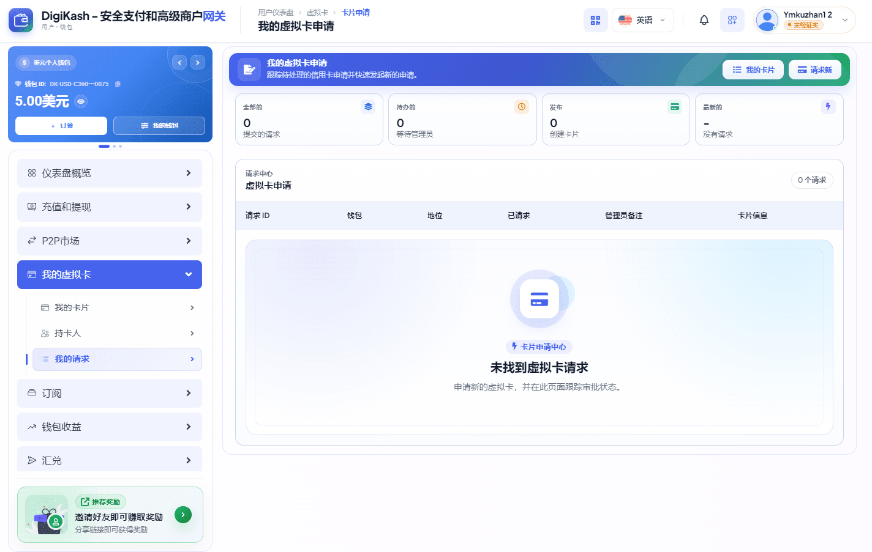
Task: Click the 卡片申请中心 badge
Action: [539, 347]
